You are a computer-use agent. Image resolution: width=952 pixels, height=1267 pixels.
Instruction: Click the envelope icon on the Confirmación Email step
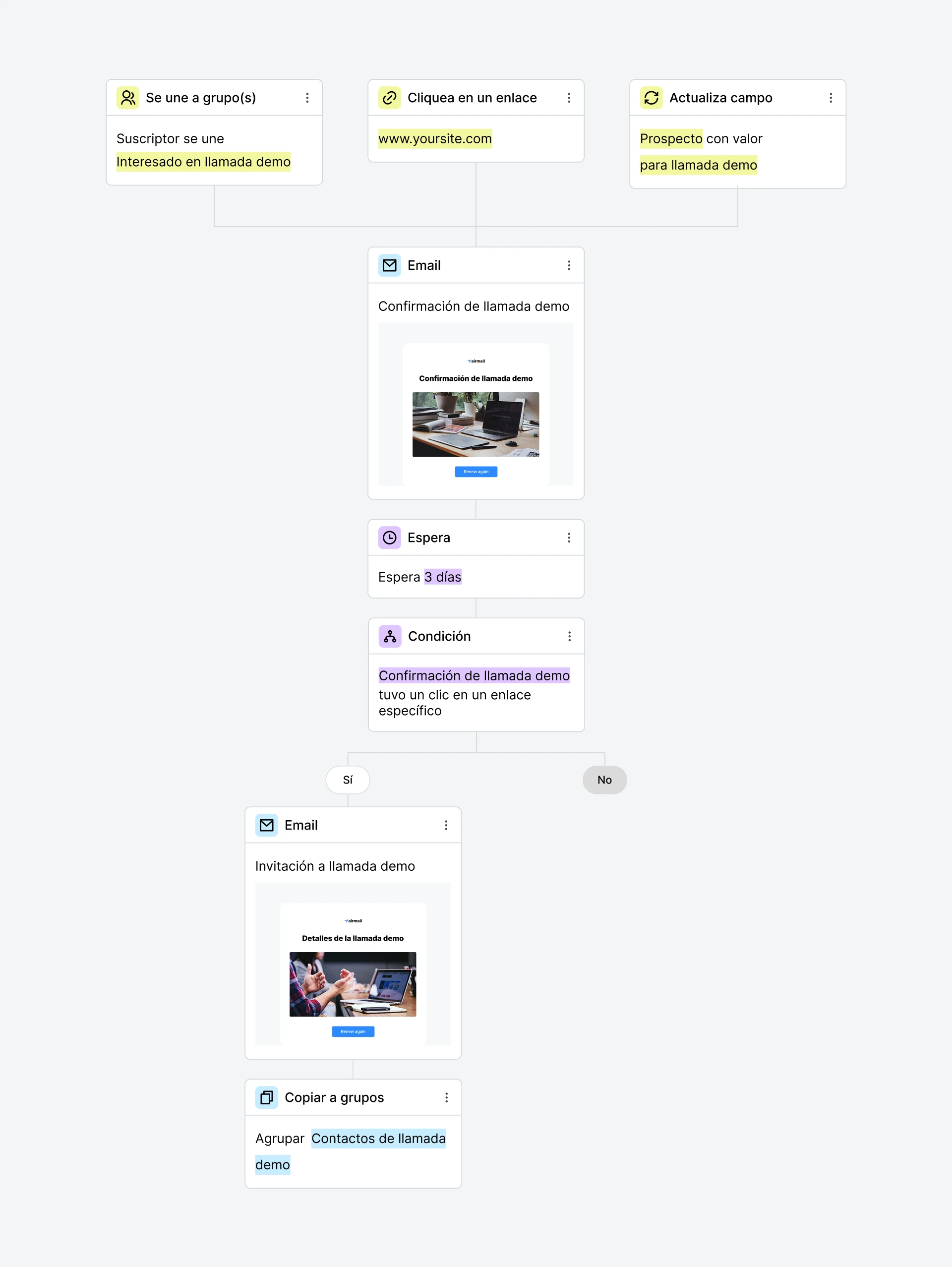[x=390, y=265]
